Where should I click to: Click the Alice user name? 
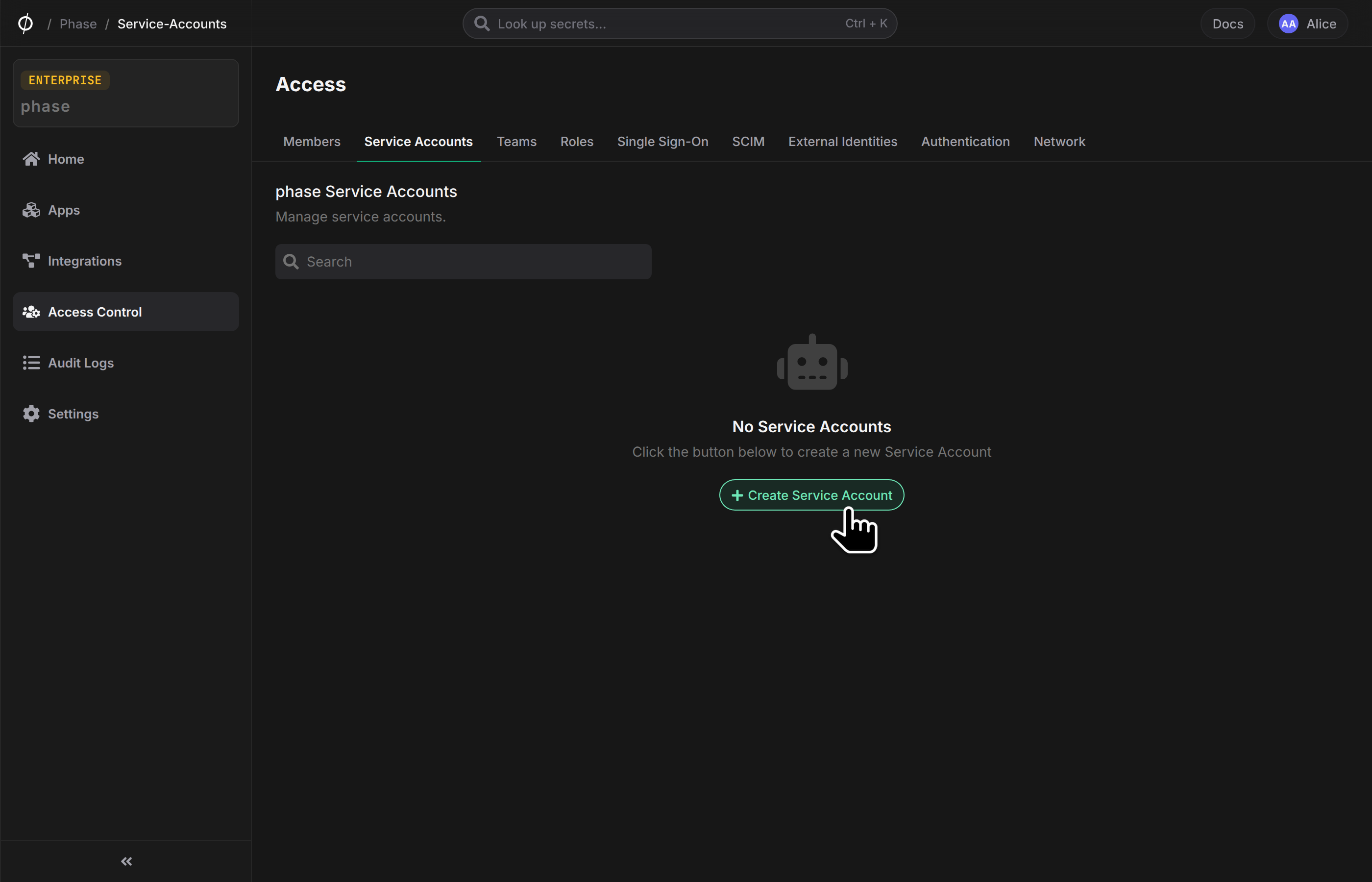[1321, 24]
